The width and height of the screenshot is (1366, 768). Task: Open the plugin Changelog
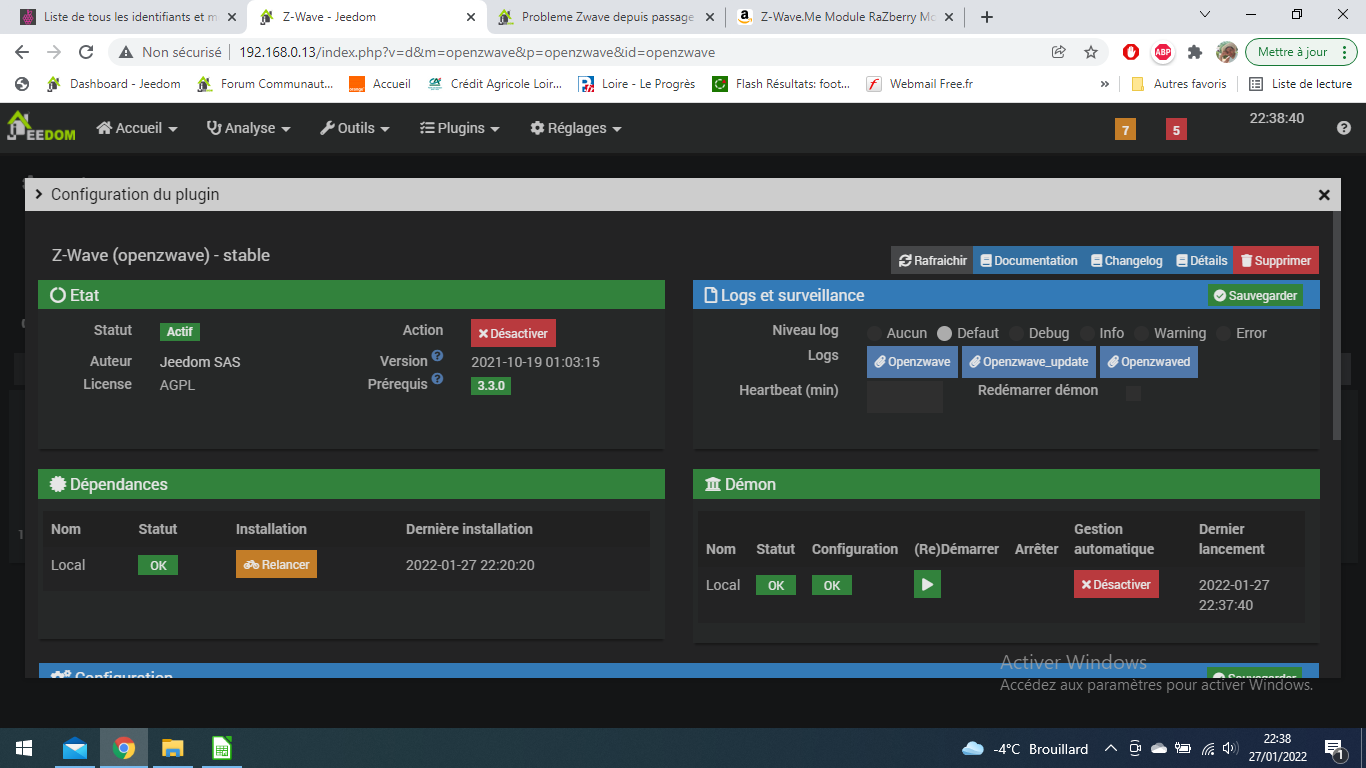point(1126,260)
